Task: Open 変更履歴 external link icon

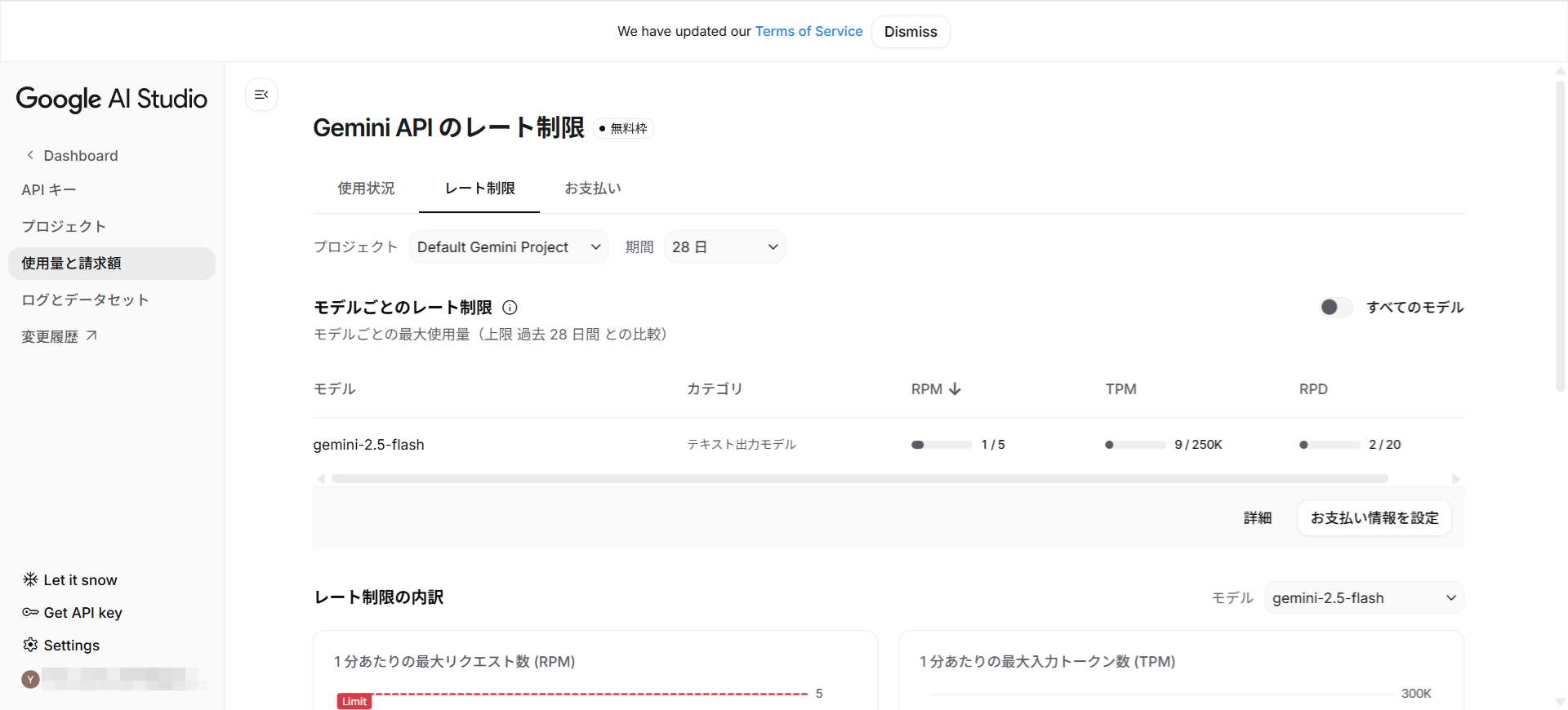Action: pos(91,335)
